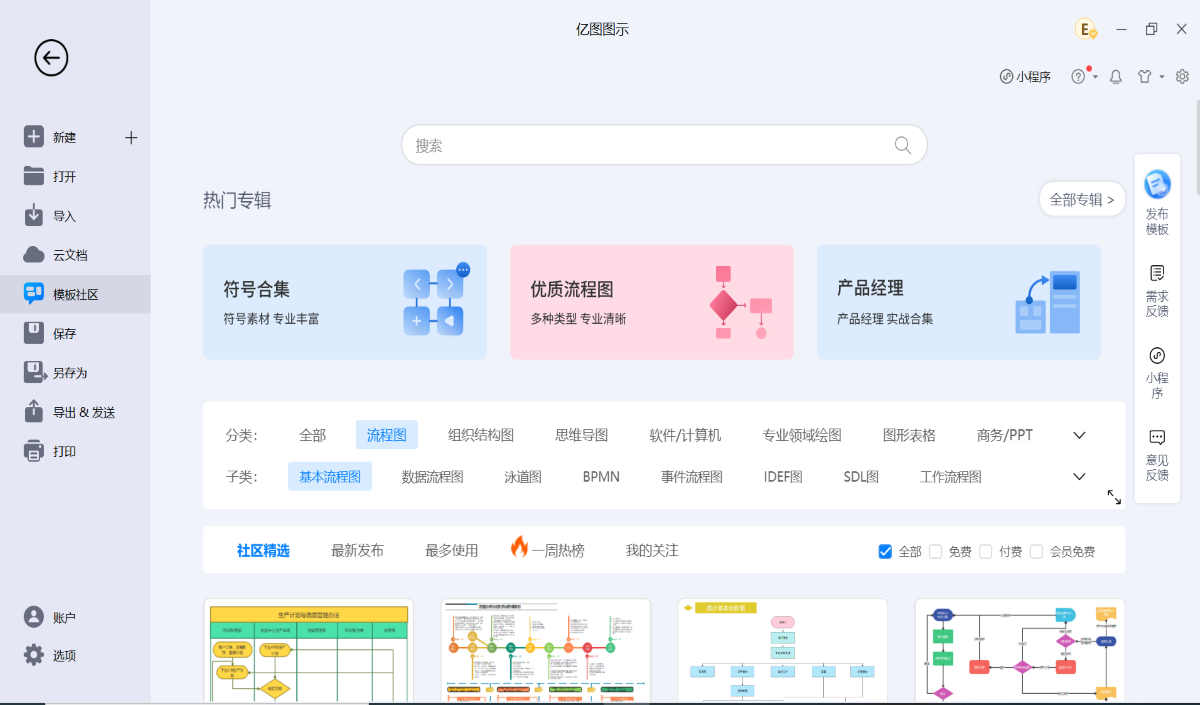Choose the 商务/PPT category
This screenshot has height=705, width=1200.
coord(1005,435)
